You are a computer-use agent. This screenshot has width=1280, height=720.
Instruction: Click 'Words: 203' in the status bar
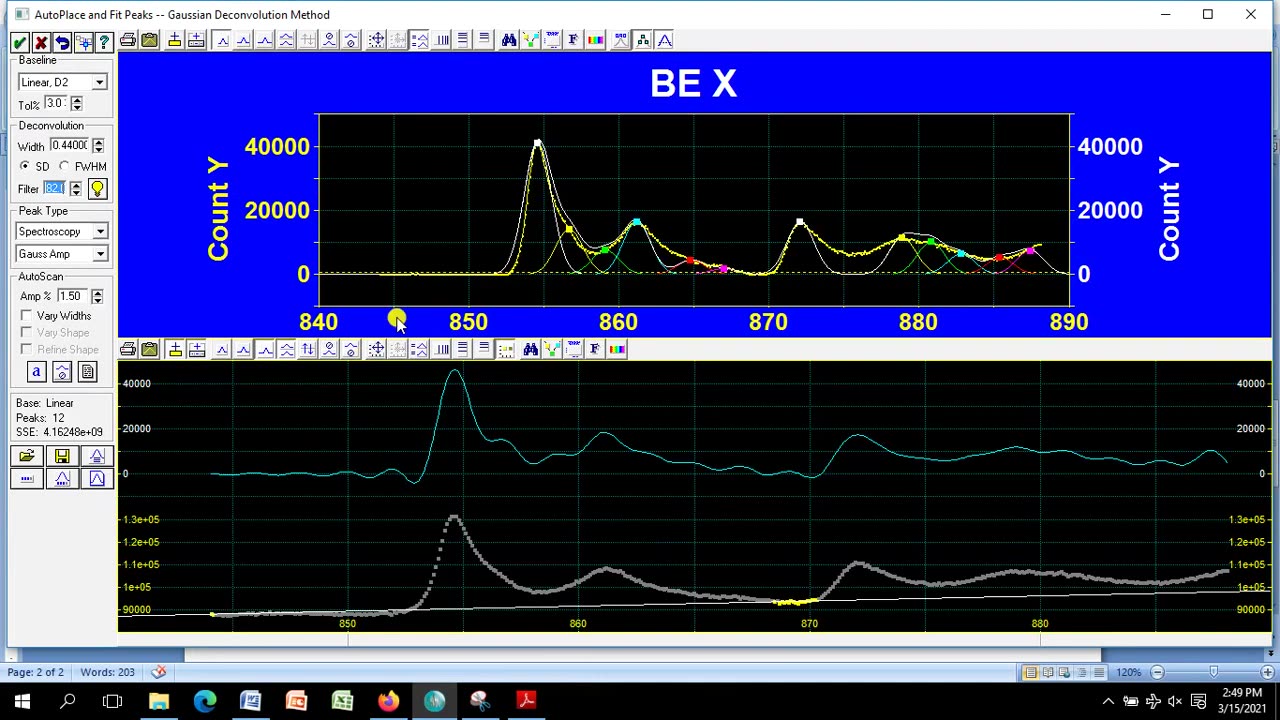coord(107,672)
